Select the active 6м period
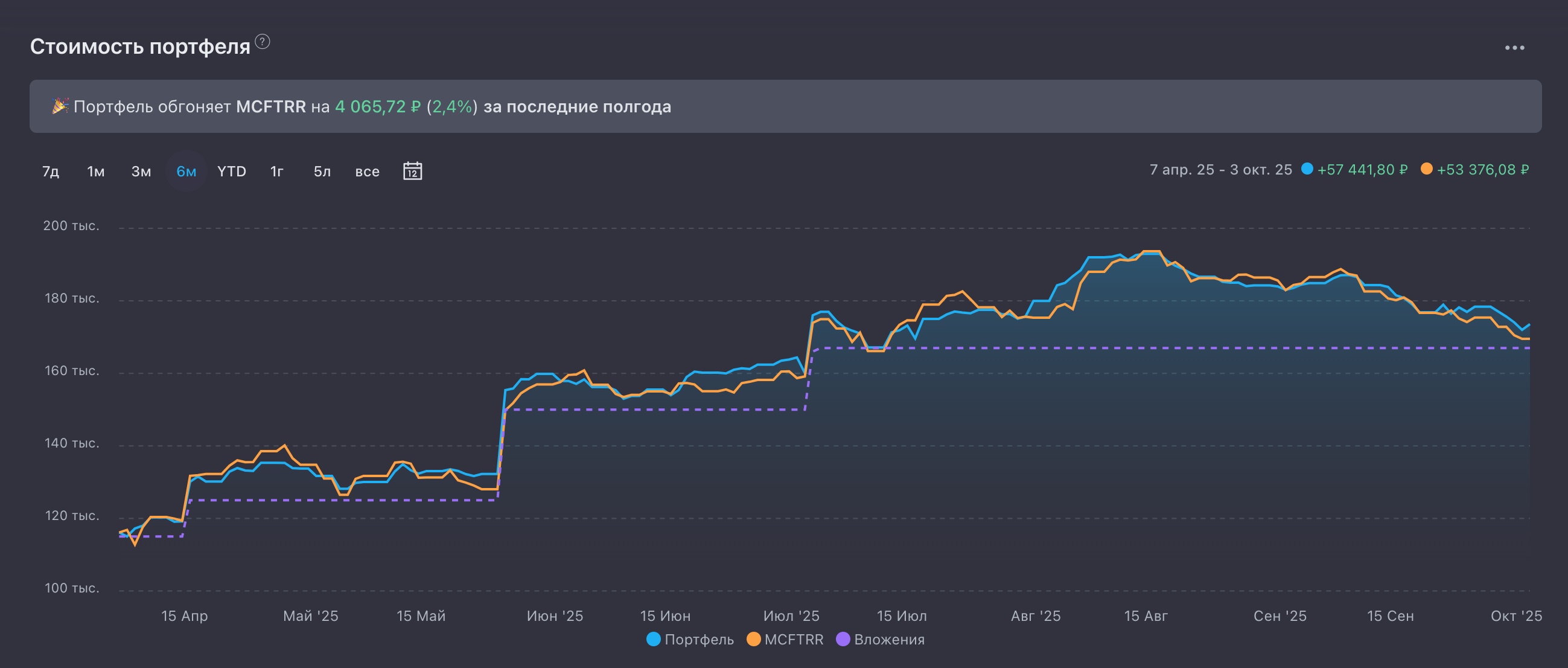 pos(186,171)
